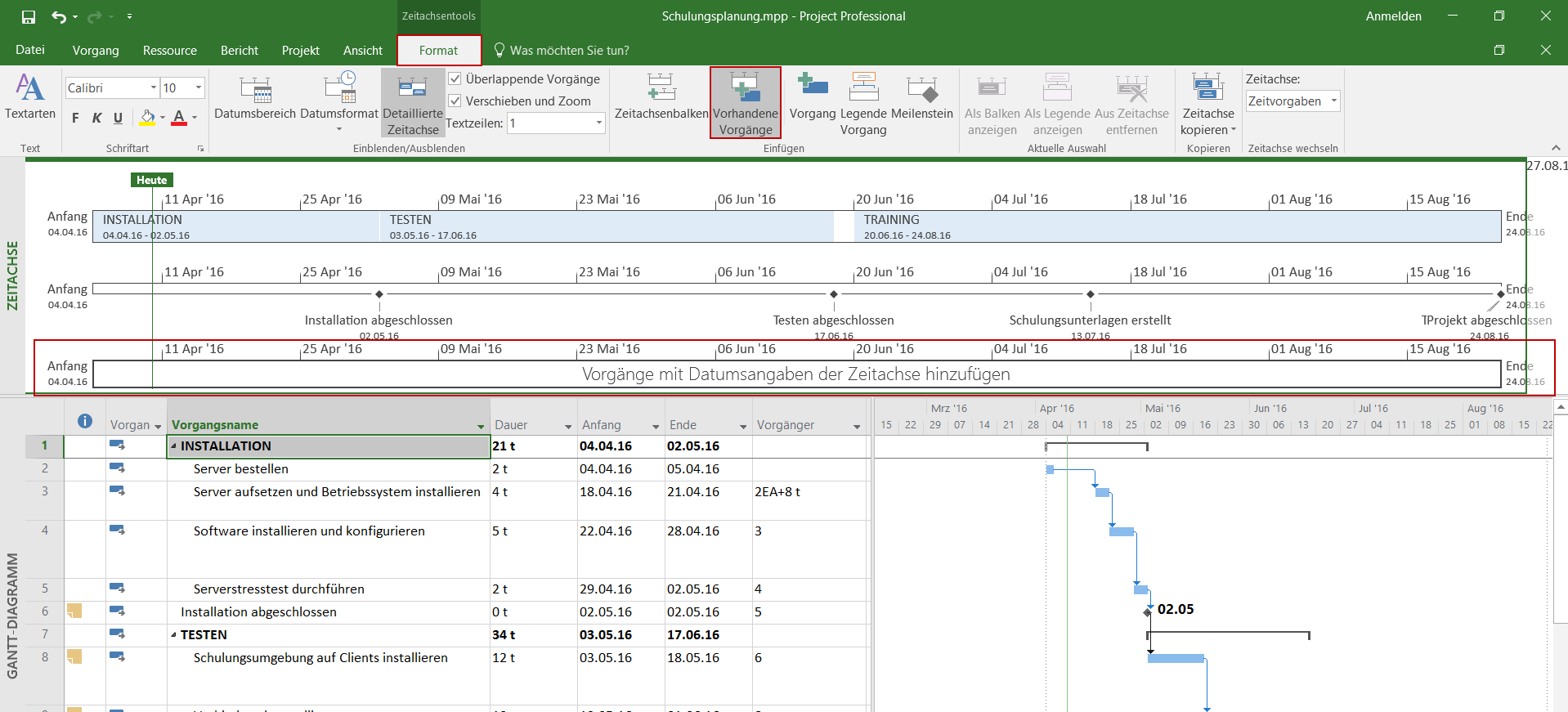Viewport: 1568px width, 712px height.
Task: Click Anmelden to sign in
Action: pos(1393,16)
